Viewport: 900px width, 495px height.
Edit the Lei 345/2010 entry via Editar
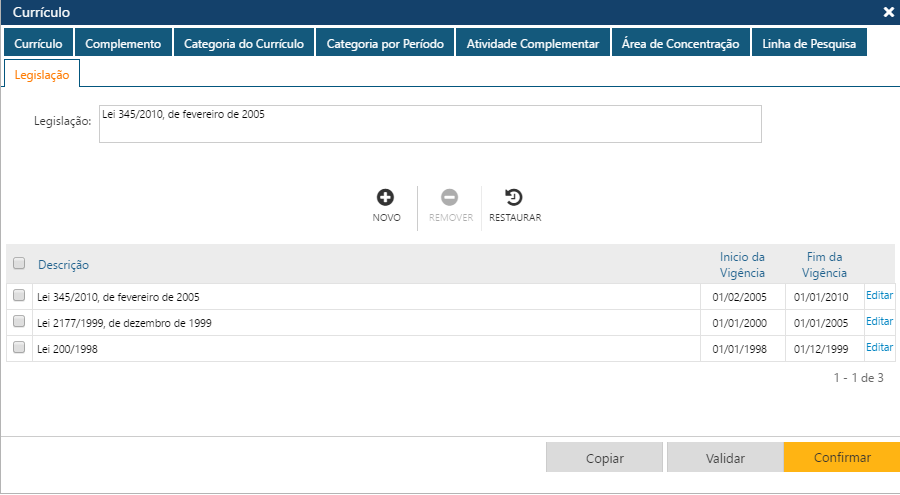click(879, 296)
